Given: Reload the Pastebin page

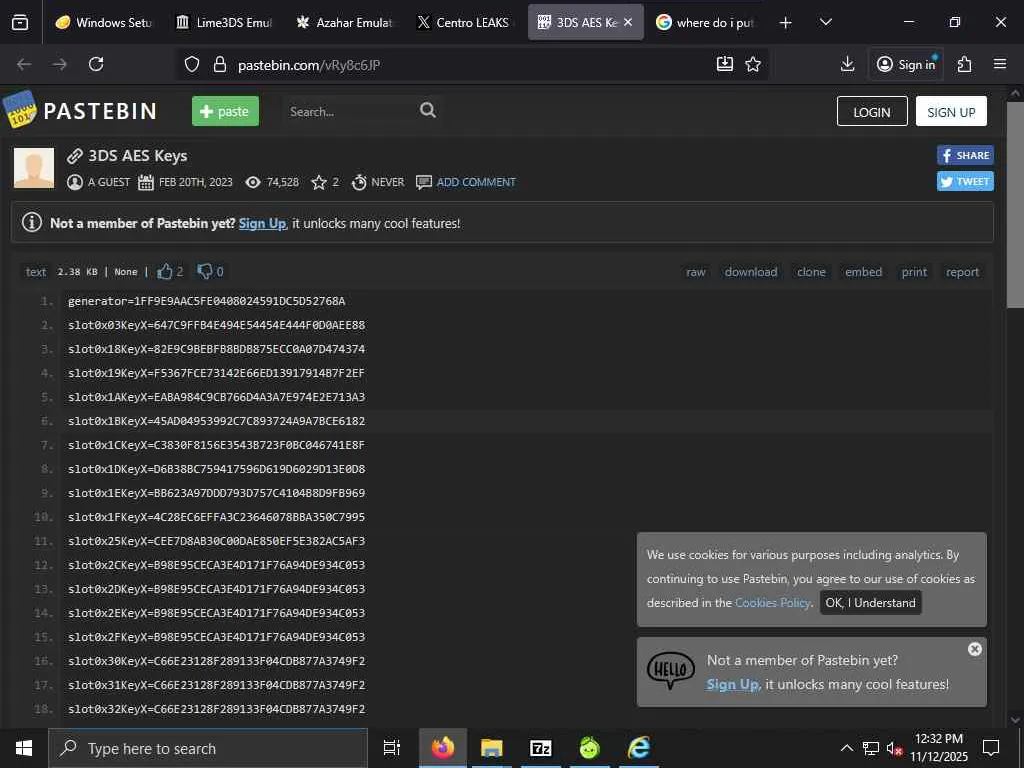Looking at the screenshot, I should pyautogui.click(x=96, y=64).
